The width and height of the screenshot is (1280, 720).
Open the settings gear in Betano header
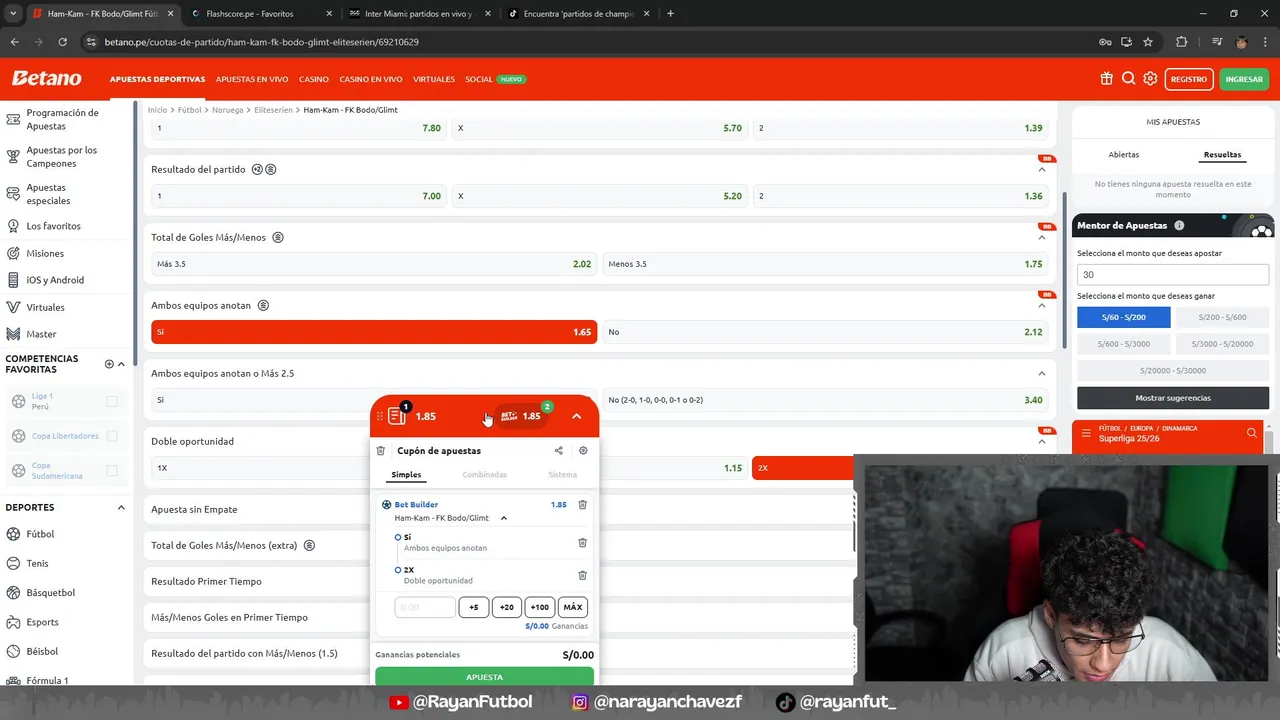pos(1150,79)
